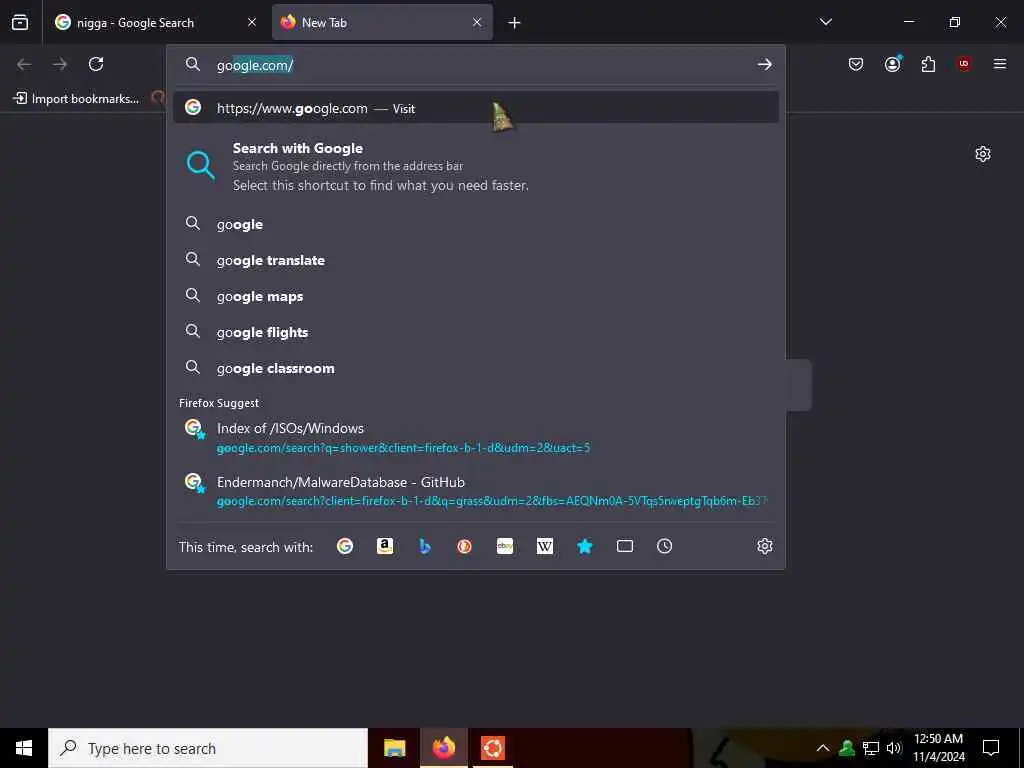The height and width of the screenshot is (768, 1024).
Task: Click the Go arrow in address bar
Action: [x=765, y=64]
